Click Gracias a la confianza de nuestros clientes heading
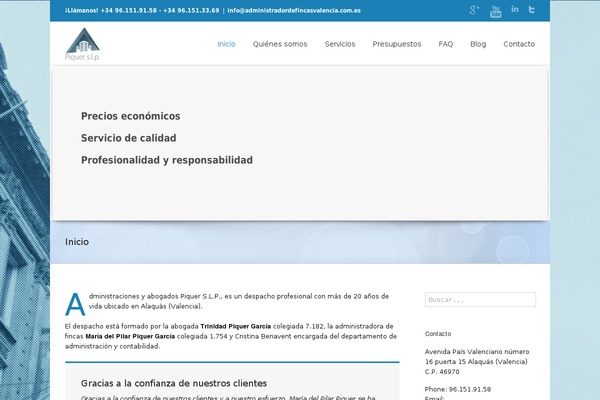This screenshot has height=400, width=600. pyautogui.click(x=174, y=383)
